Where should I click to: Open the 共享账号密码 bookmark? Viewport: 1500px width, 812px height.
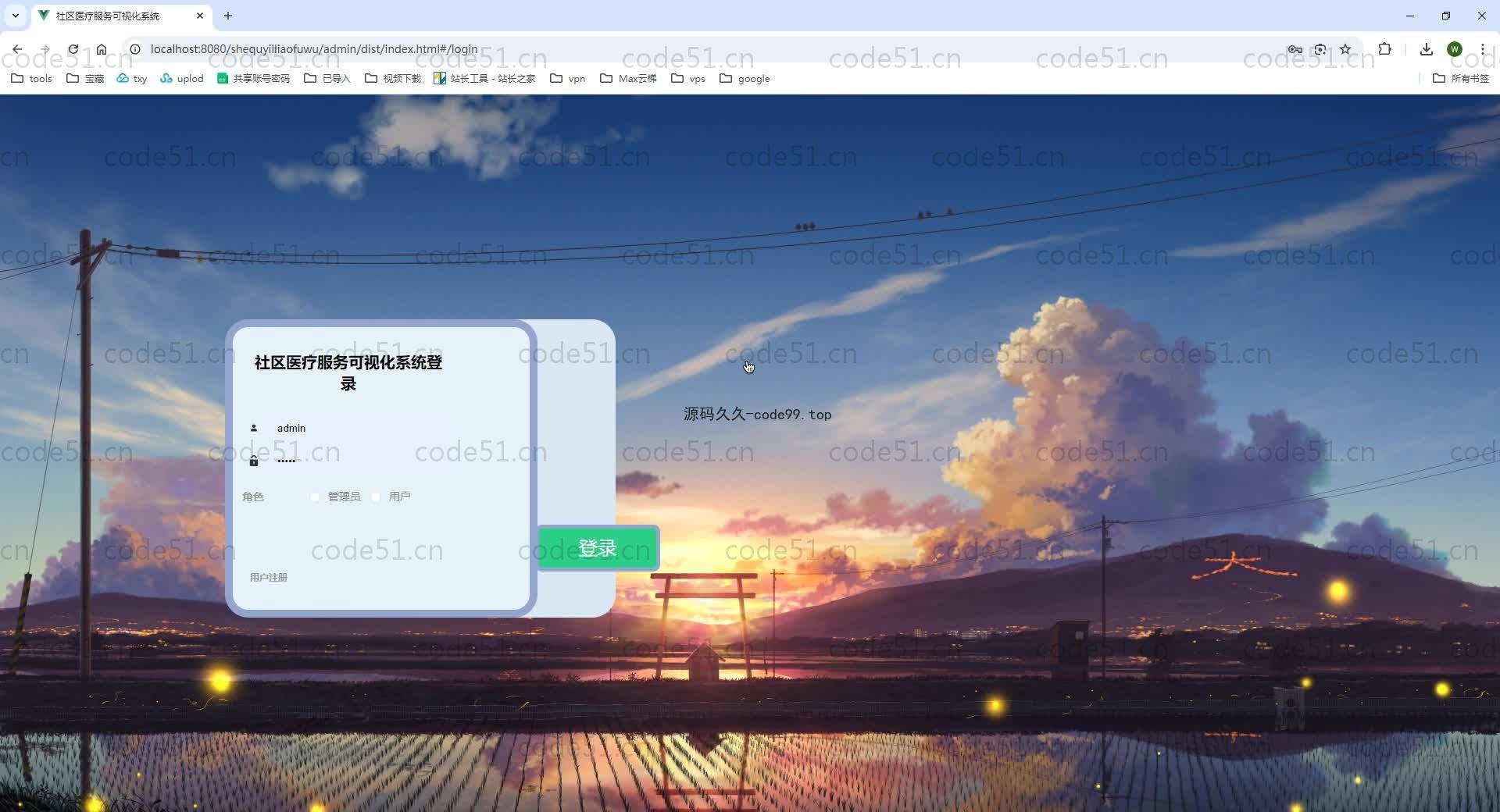pos(254,78)
